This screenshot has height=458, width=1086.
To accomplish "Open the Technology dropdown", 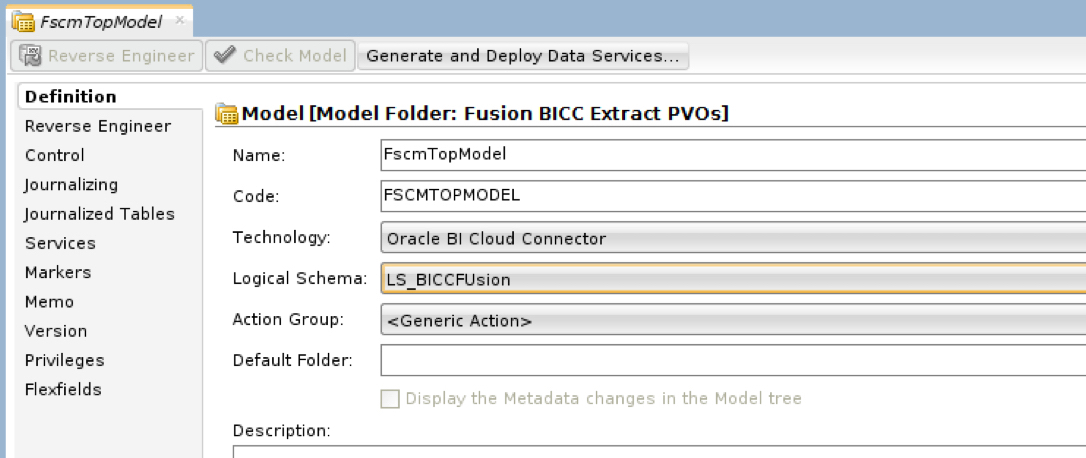I will [732, 239].
